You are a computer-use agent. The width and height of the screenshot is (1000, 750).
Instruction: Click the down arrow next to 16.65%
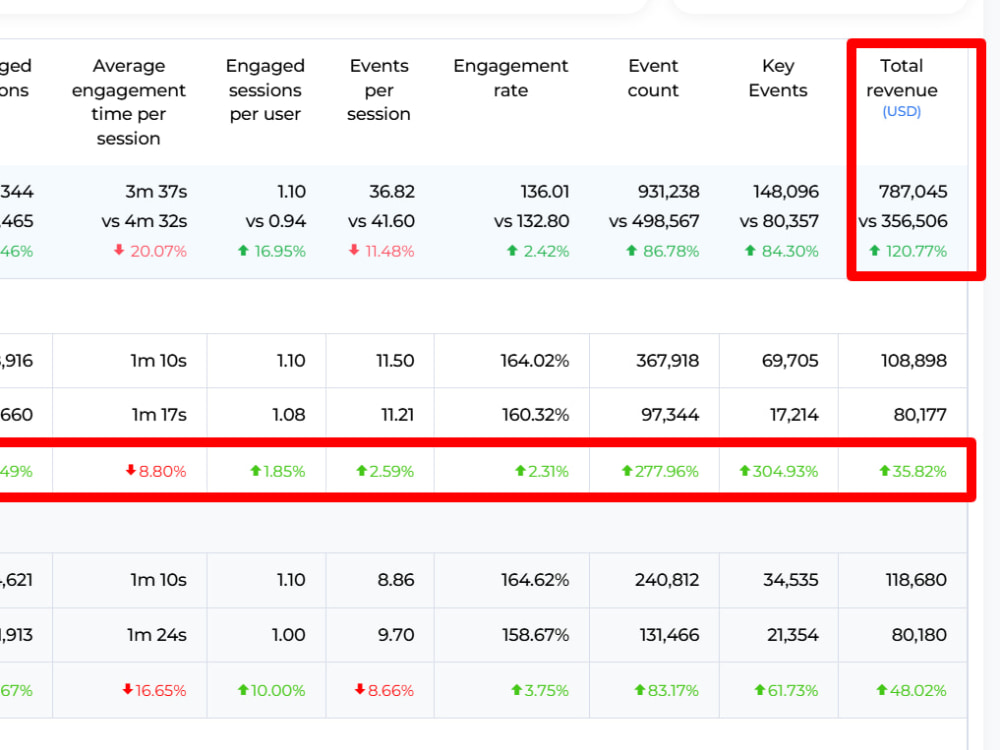click(128, 689)
